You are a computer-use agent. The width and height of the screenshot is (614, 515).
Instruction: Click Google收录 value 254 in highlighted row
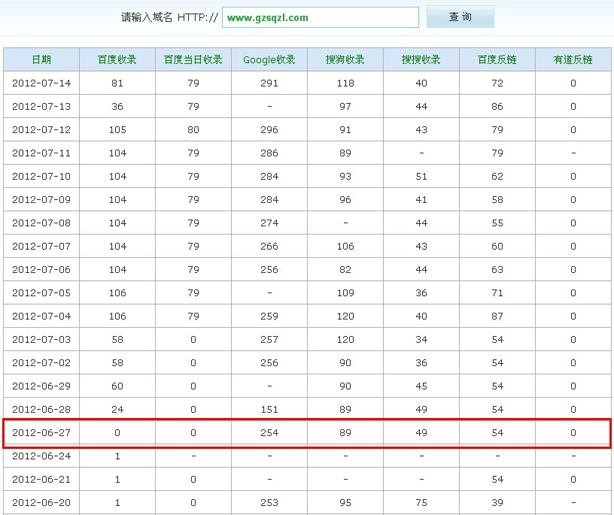pyautogui.click(x=269, y=433)
